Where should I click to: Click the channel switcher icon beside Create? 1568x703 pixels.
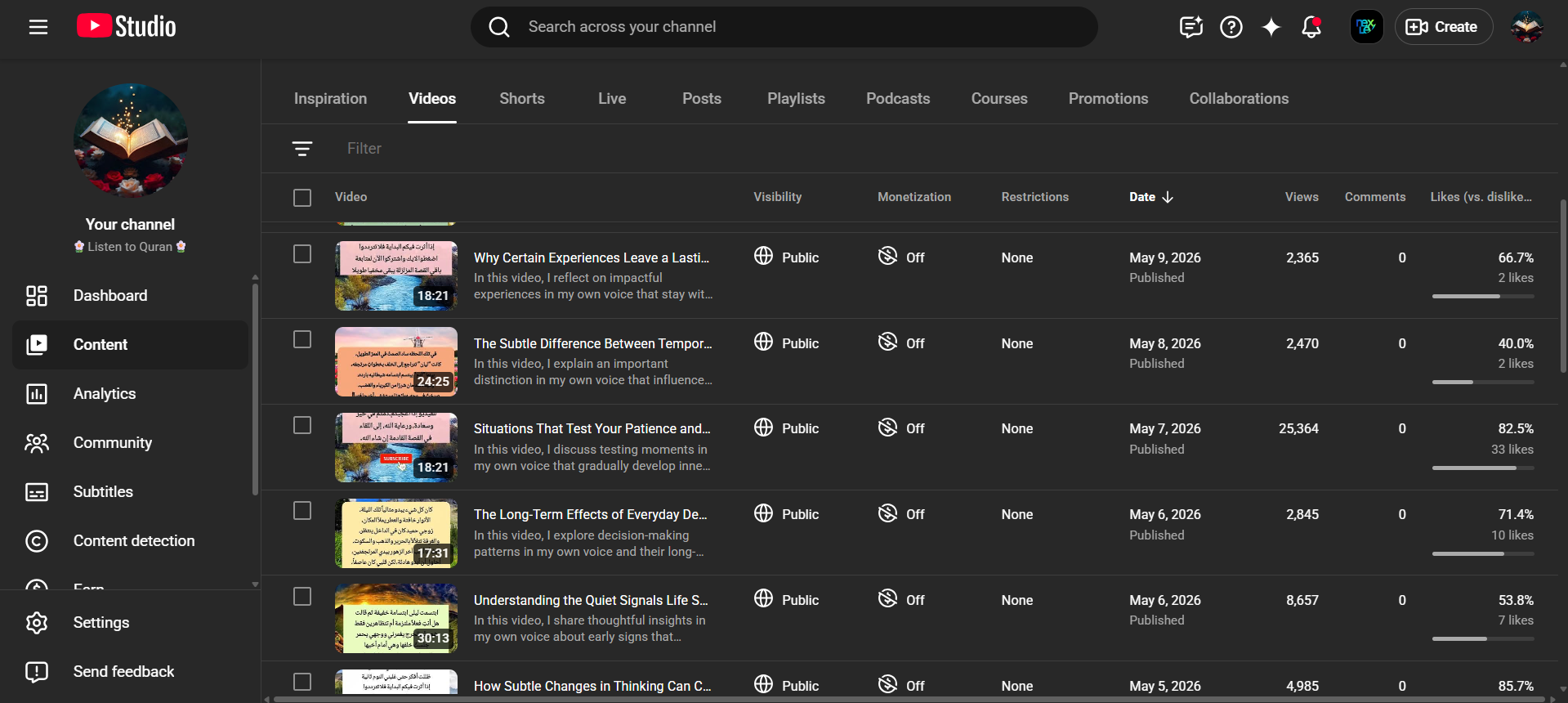[x=1366, y=27]
